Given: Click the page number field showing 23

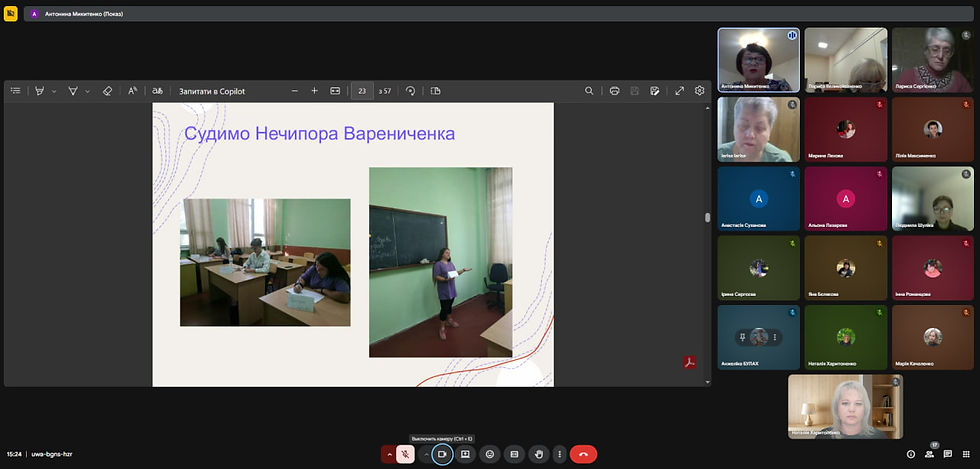Looking at the screenshot, I should point(362,91).
